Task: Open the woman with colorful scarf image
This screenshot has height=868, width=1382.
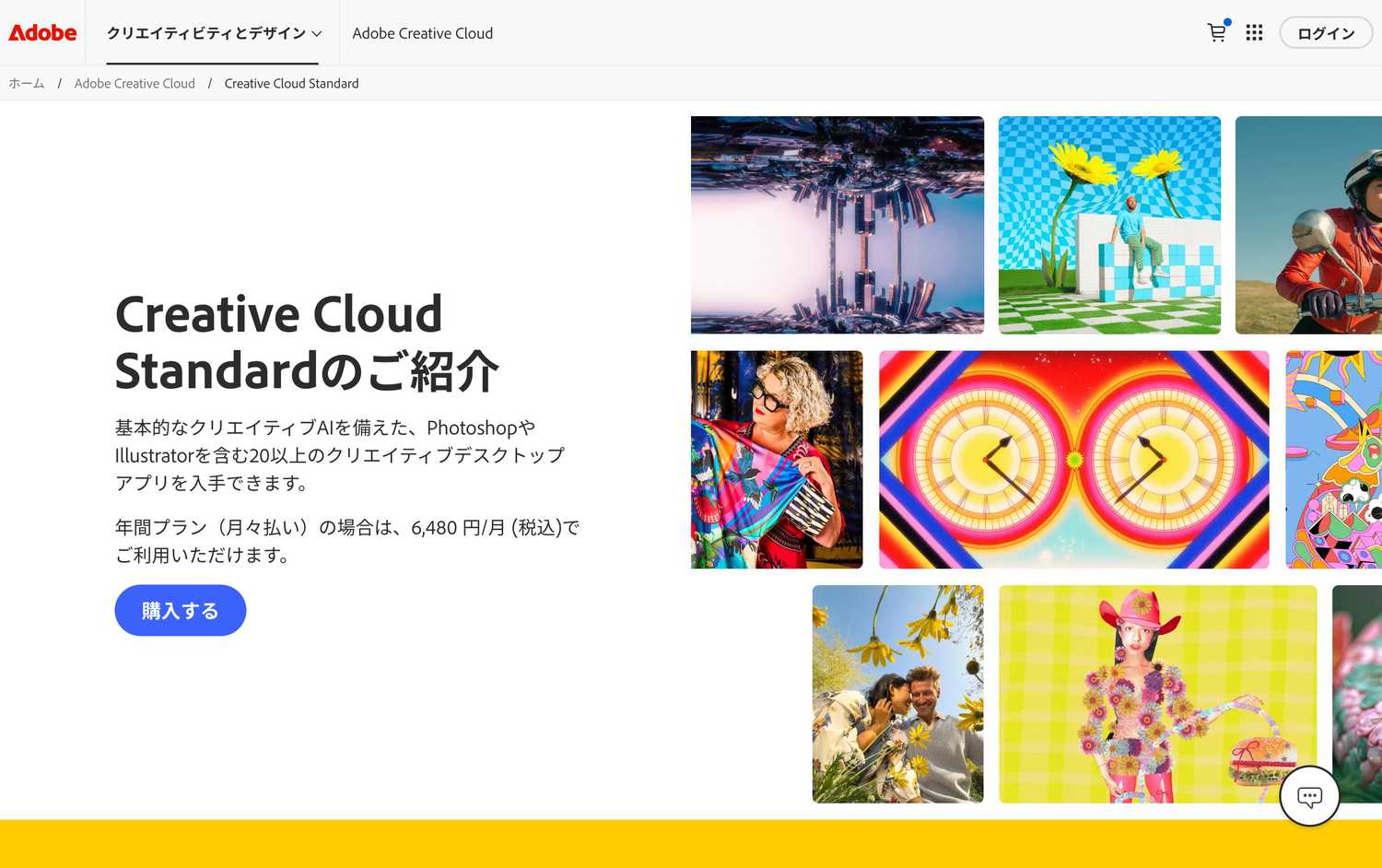Action: [x=777, y=460]
